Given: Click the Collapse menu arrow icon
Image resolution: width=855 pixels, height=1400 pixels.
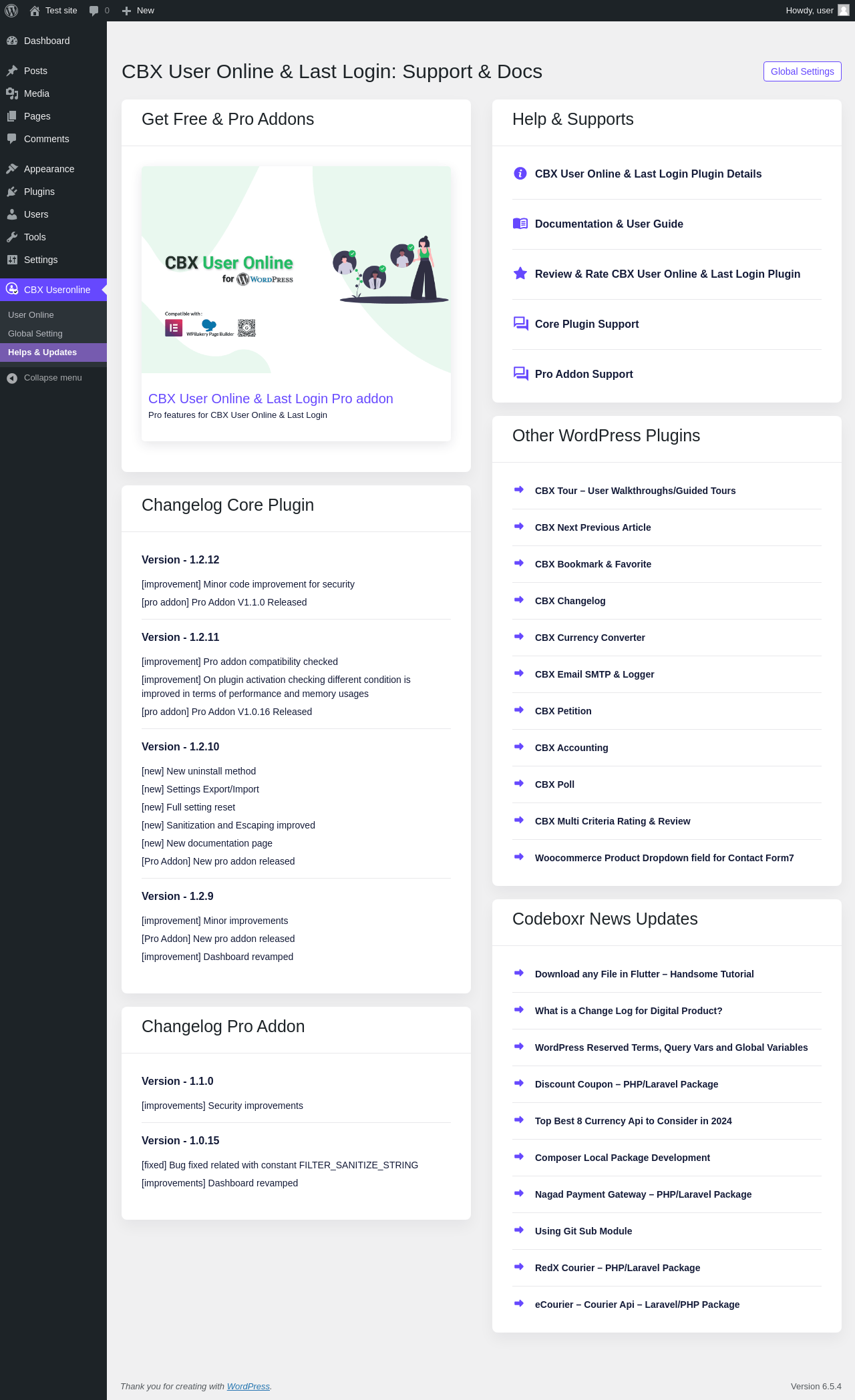Looking at the screenshot, I should 12,378.
